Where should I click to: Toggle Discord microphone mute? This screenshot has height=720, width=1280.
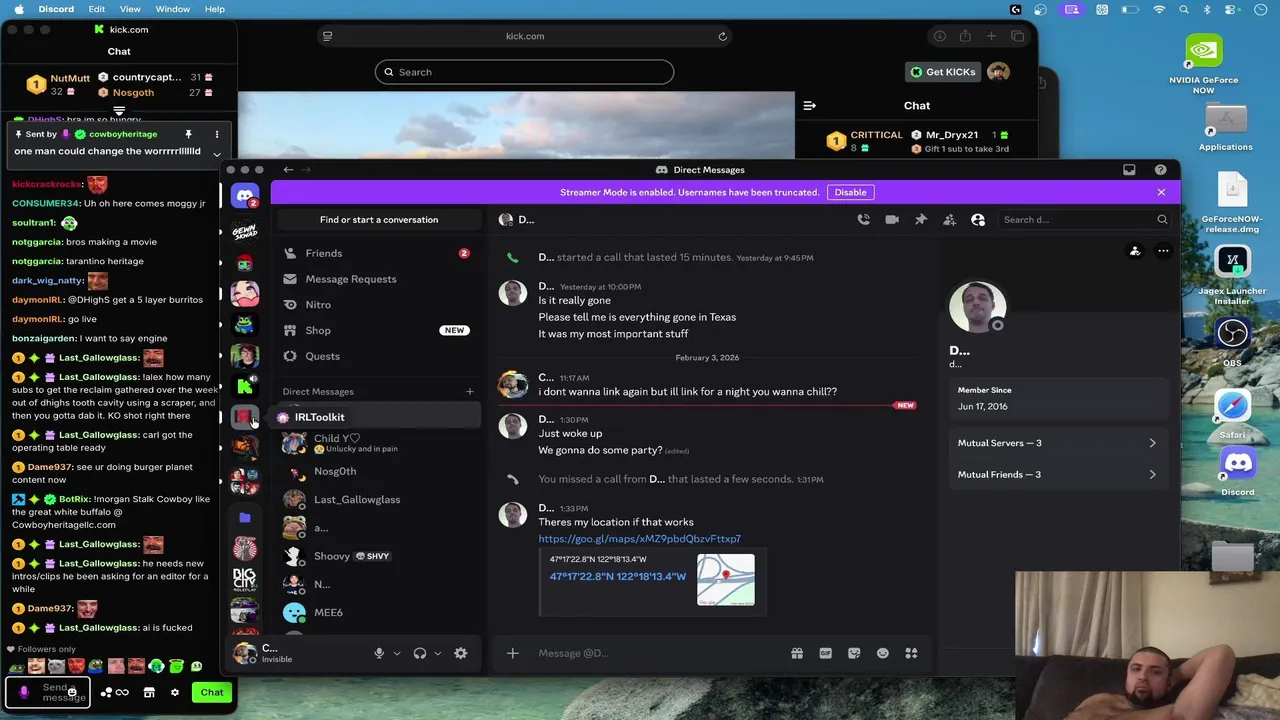[379, 653]
